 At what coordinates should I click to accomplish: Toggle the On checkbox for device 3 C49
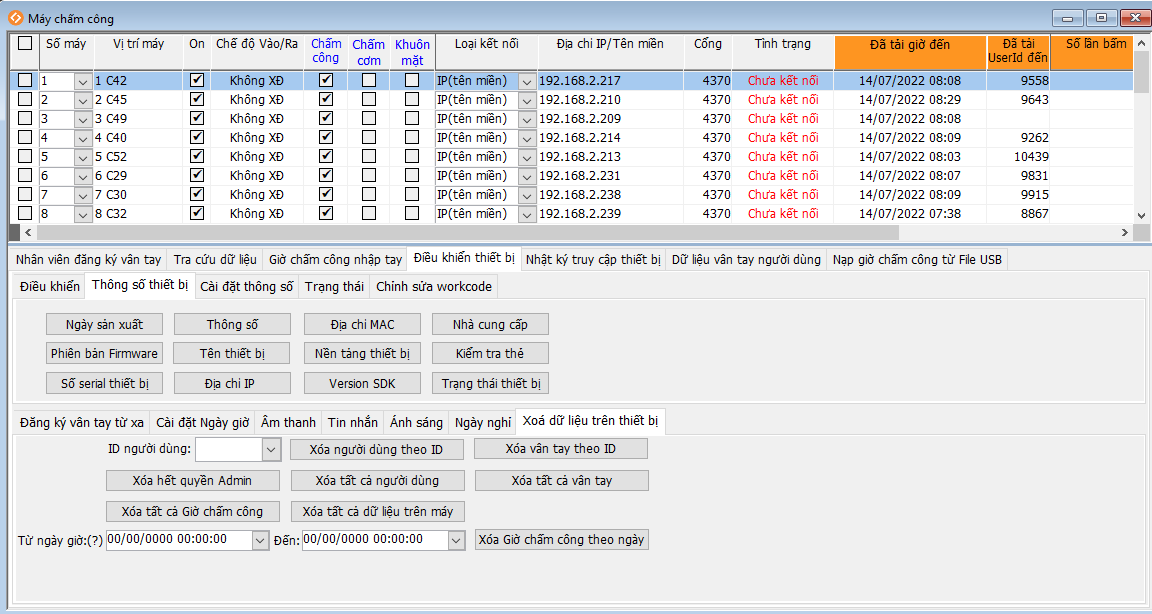197,118
